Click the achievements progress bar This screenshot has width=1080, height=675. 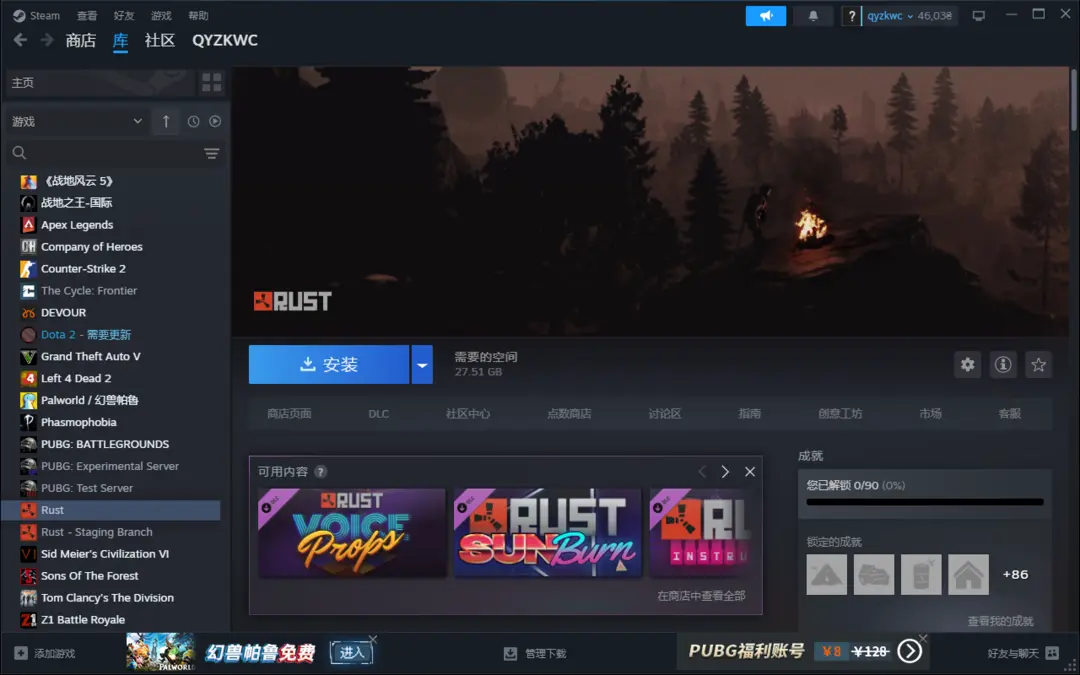coord(925,502)
